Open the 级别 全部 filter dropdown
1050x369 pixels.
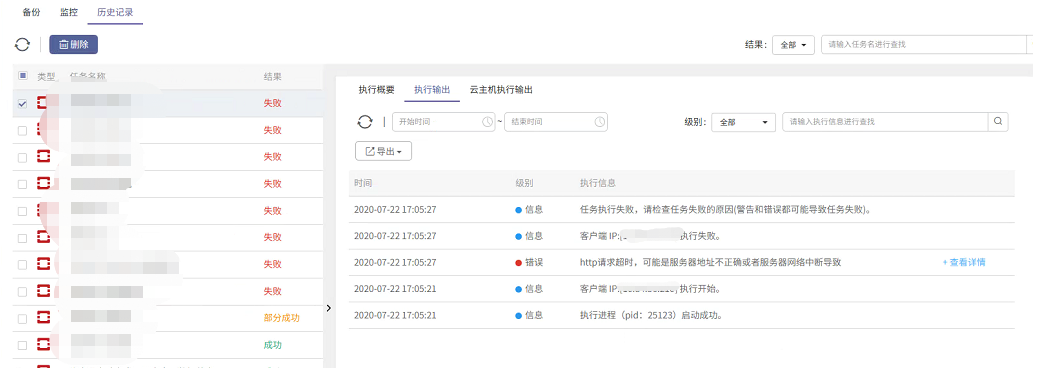pos(743,123)
